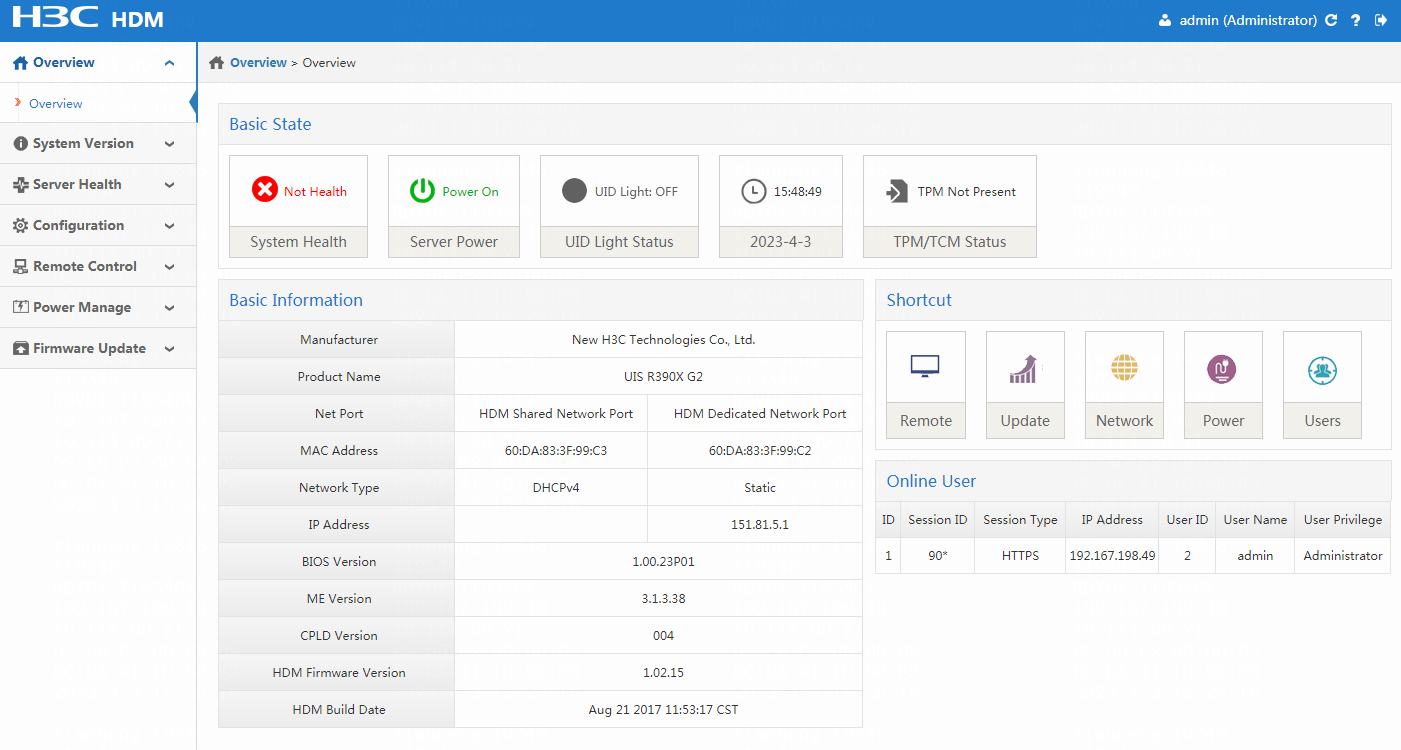Expand Configuration chevron

coord(169,226)
